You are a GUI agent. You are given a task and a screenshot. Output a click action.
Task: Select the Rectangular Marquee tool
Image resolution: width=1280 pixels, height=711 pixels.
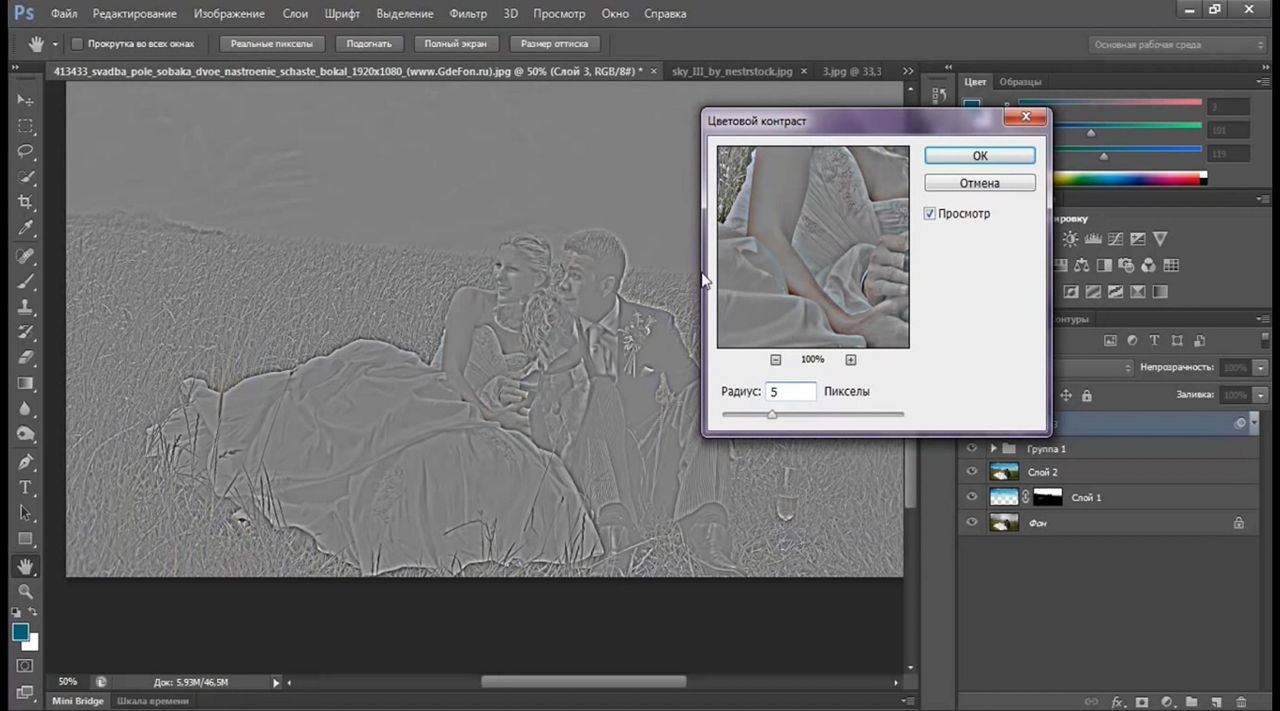point(25,126)
